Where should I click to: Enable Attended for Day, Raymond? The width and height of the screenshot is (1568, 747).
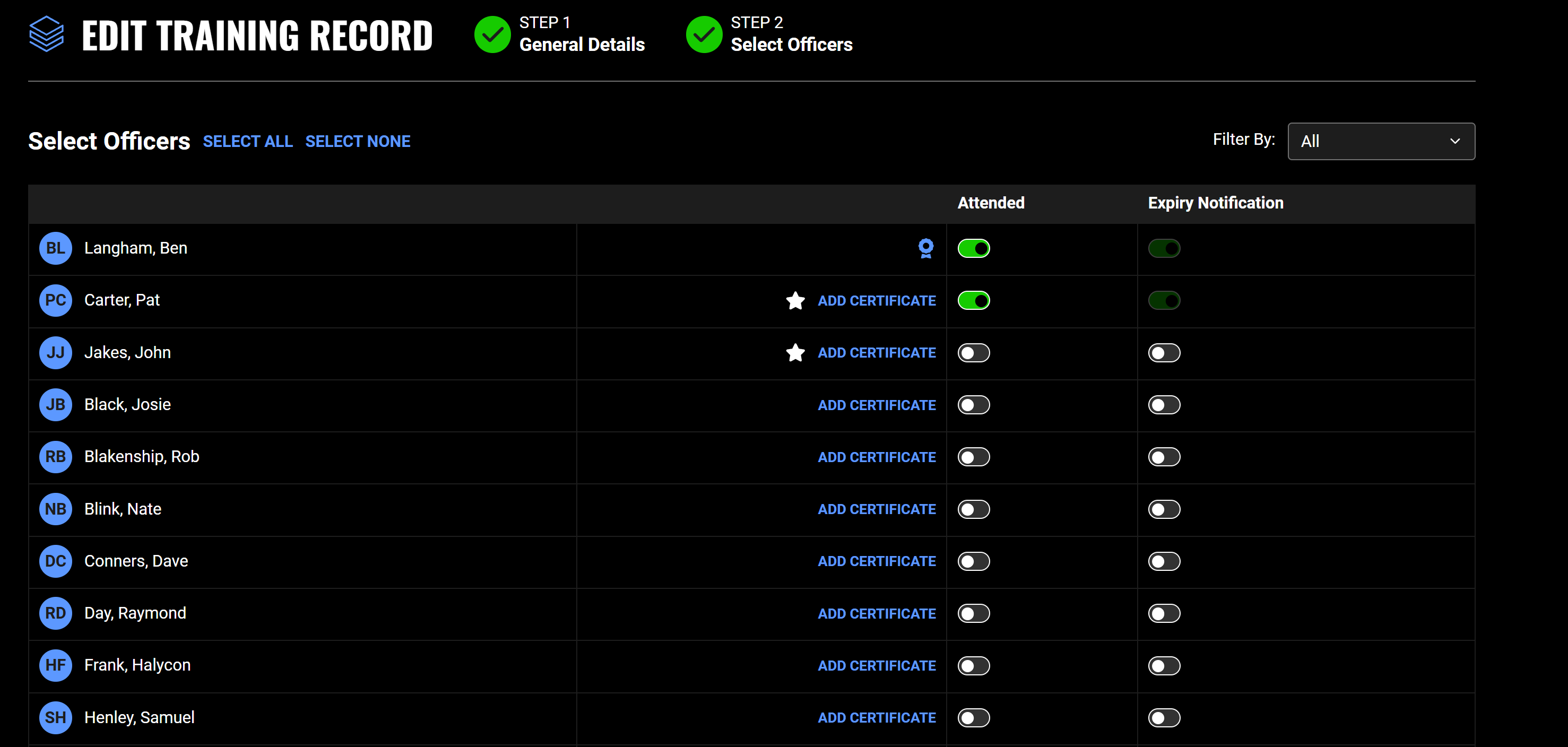pos(974,613)
